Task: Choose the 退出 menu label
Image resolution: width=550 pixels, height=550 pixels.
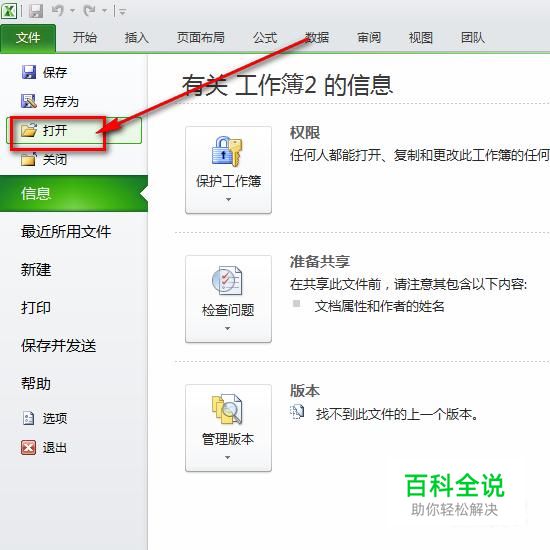Action: [55, 448]
